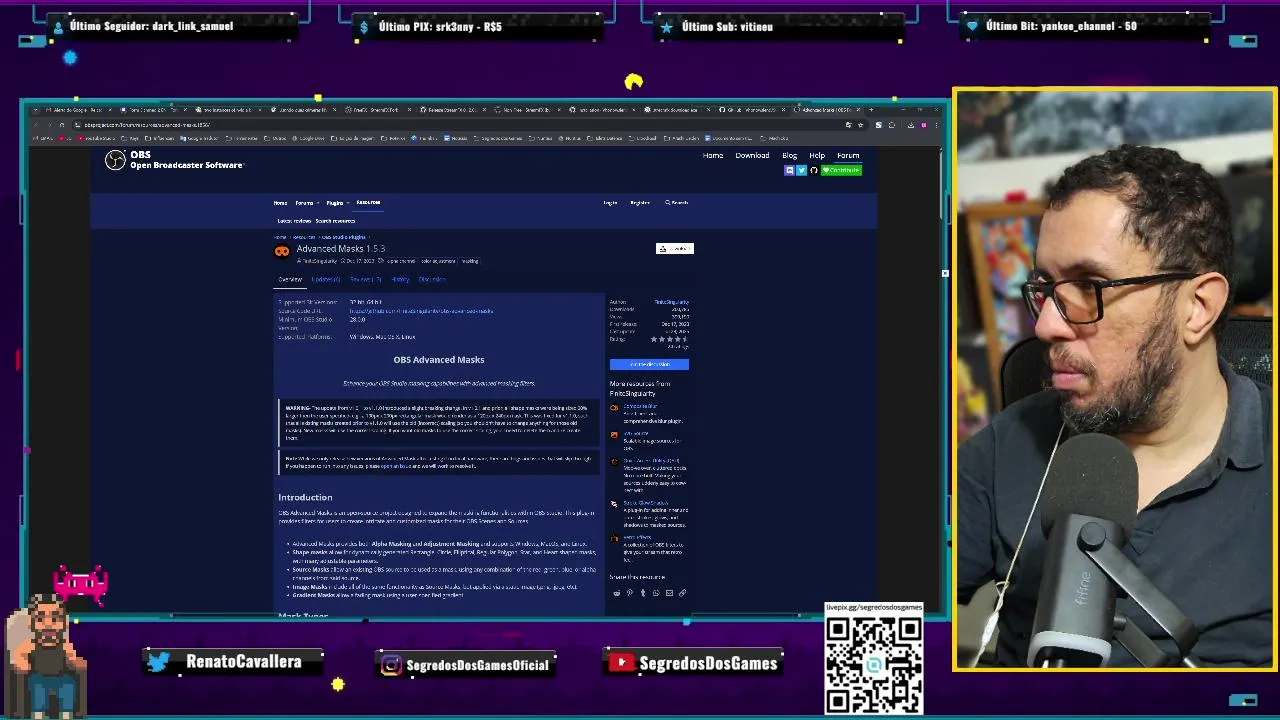Open the Source Code URL GitHub link

[x=421, y=311]
